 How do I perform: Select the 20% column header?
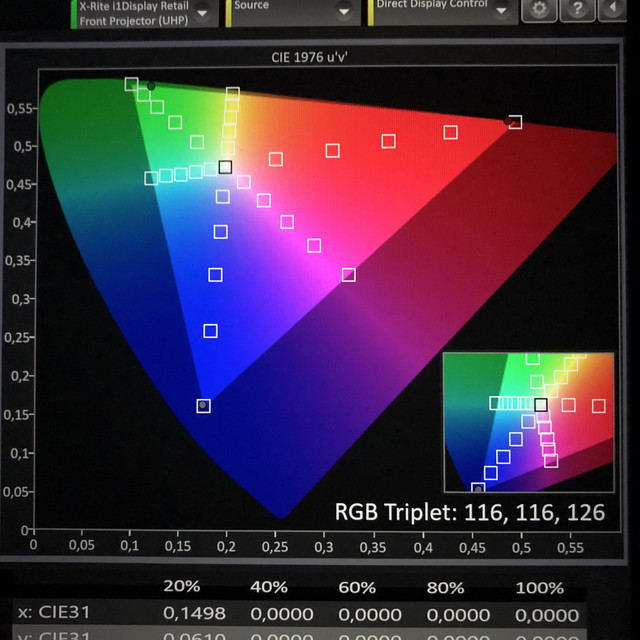click(x=182, y=587)
